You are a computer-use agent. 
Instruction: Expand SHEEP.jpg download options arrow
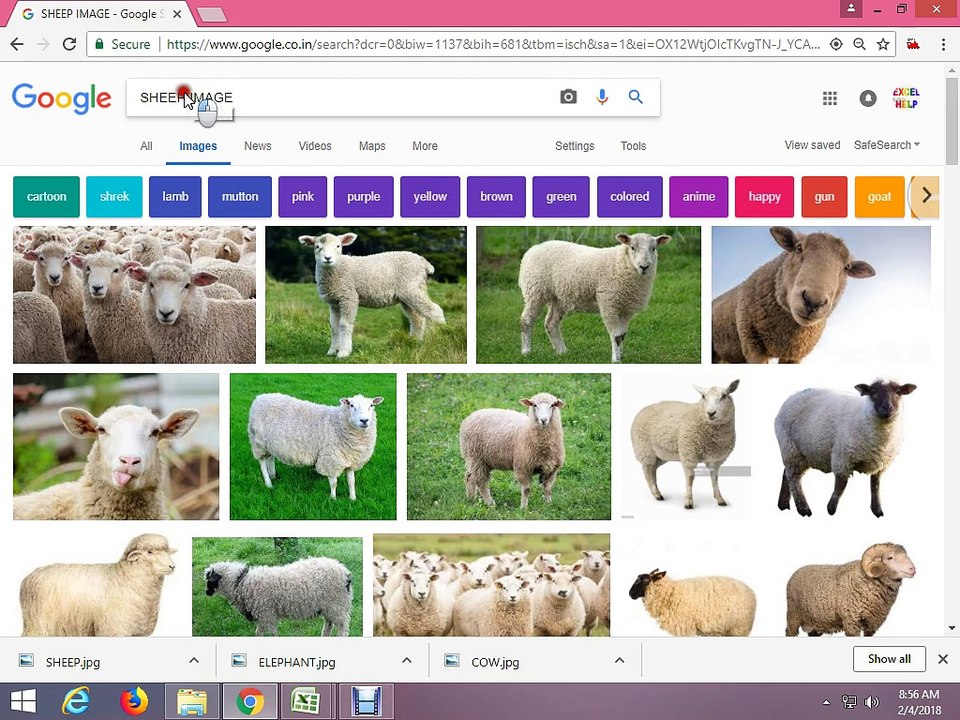pos(193,660)
